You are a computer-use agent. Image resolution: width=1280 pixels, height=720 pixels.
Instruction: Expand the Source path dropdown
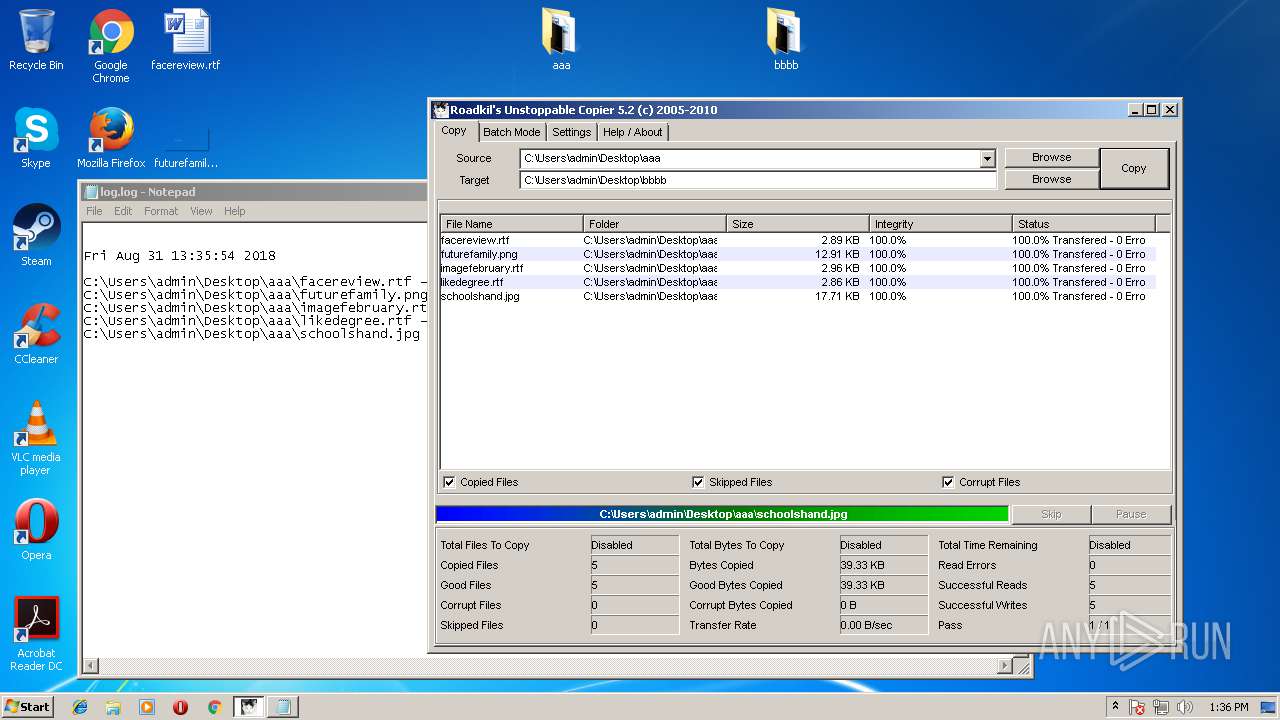tap(987, 158)
